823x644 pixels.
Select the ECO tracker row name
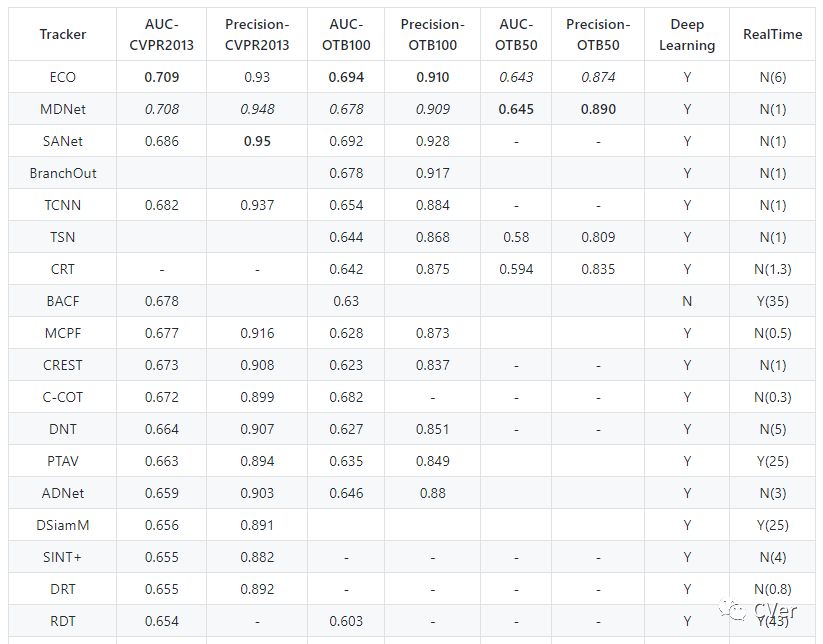62,77
